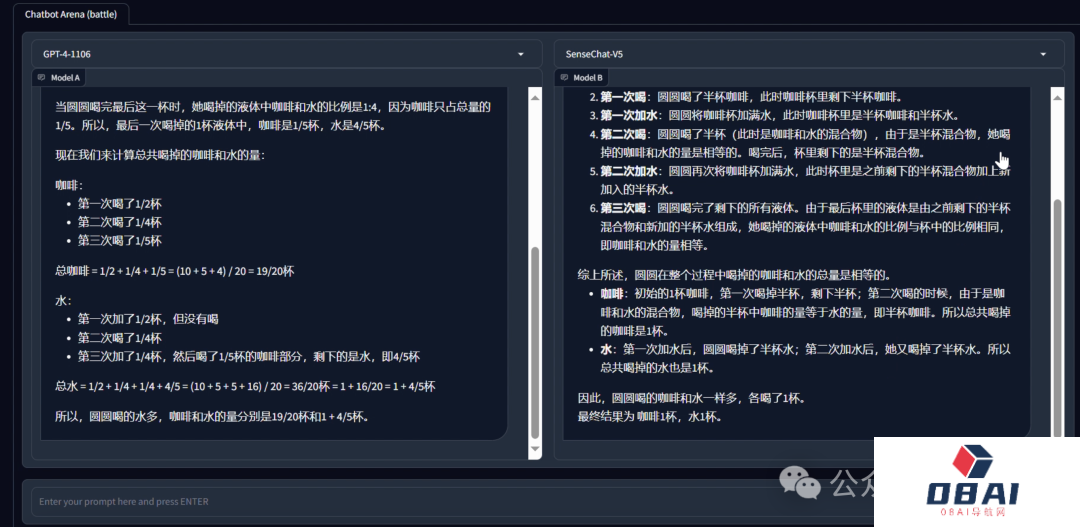This screenshot has height=527, width=1080.
Task: Expand the GPT-4-1106 dropdown arrow
Action: coord(521,54)
